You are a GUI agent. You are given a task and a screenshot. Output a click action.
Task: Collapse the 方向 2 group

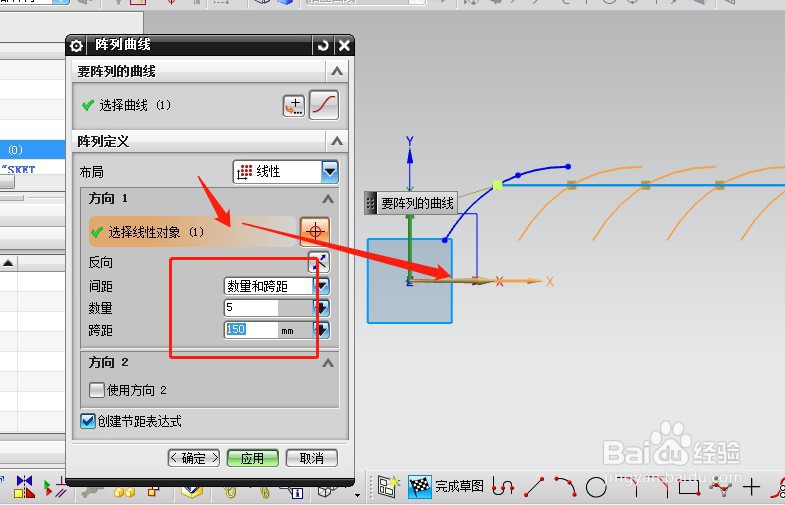pyautogui.click(x=328, y=363)
